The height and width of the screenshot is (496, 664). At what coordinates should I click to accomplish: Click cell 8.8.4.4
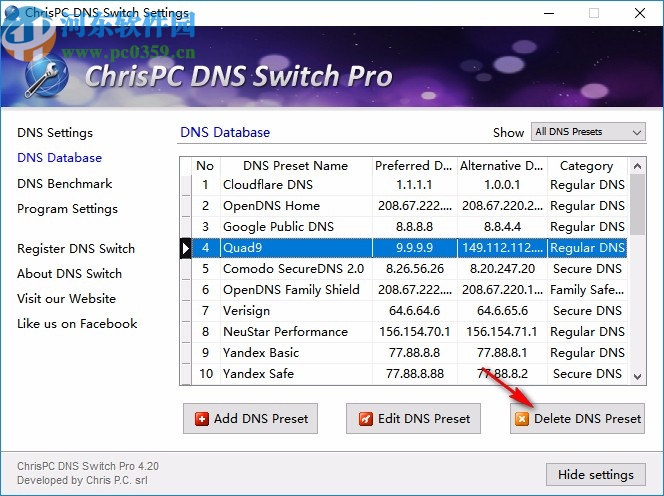pos(502,227)
